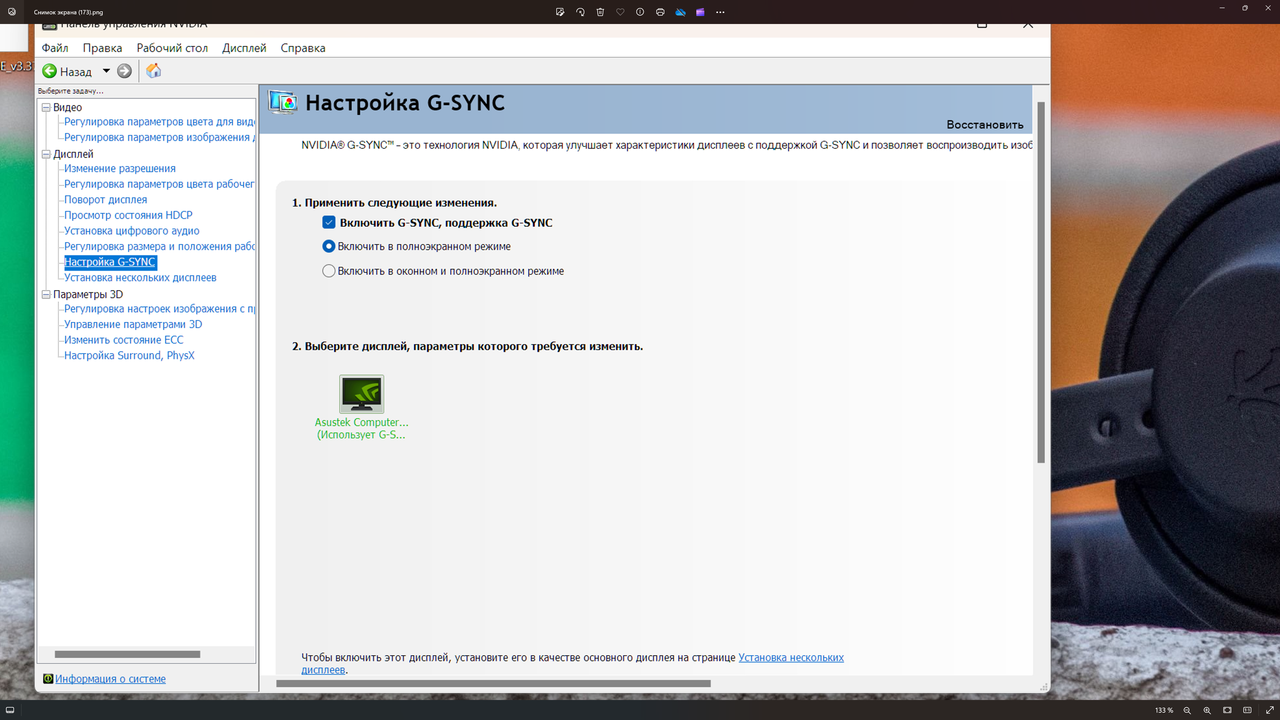Open Установка нескольких дисплеев in the tree

140,278
